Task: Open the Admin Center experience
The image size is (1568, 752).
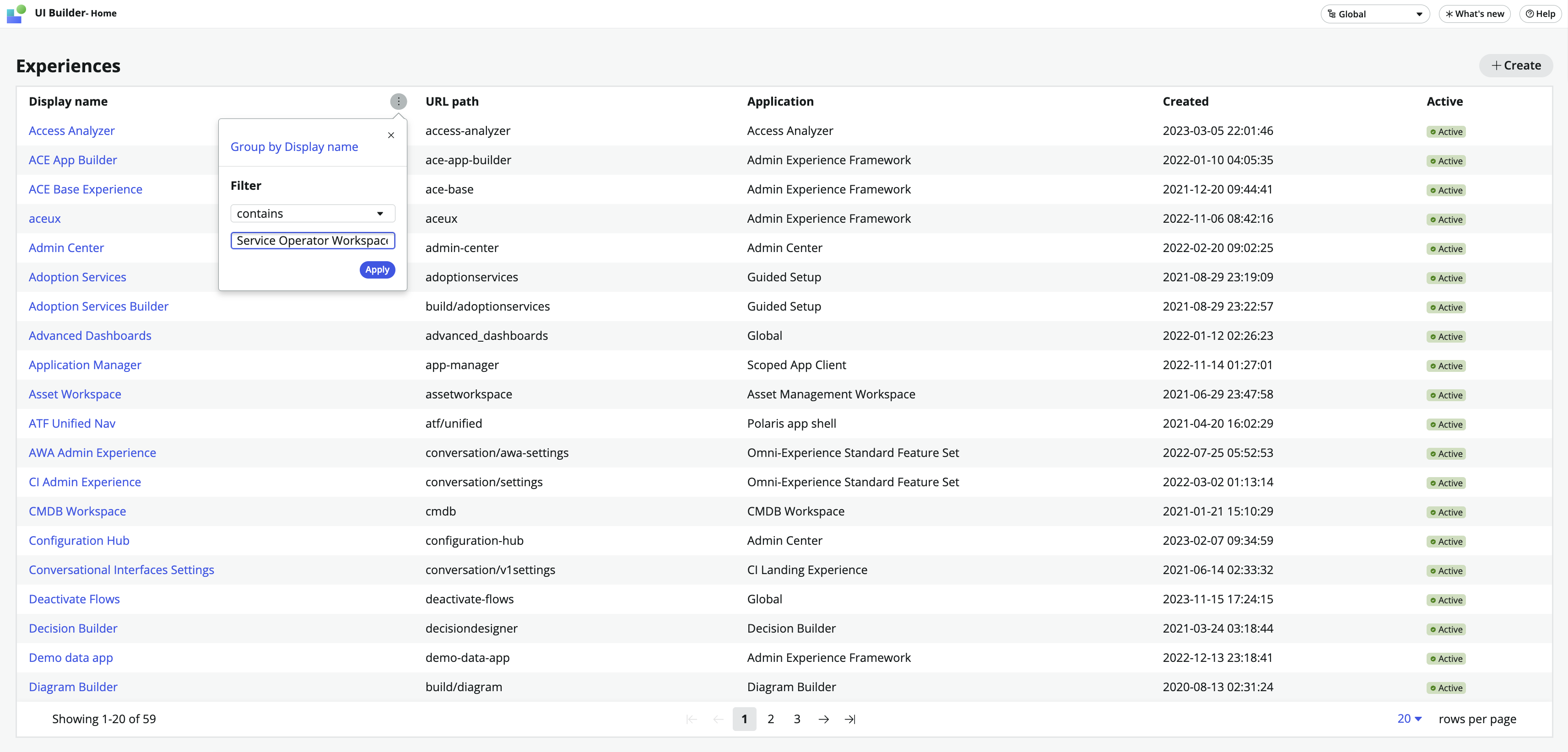Action: (x=66, y=247)
